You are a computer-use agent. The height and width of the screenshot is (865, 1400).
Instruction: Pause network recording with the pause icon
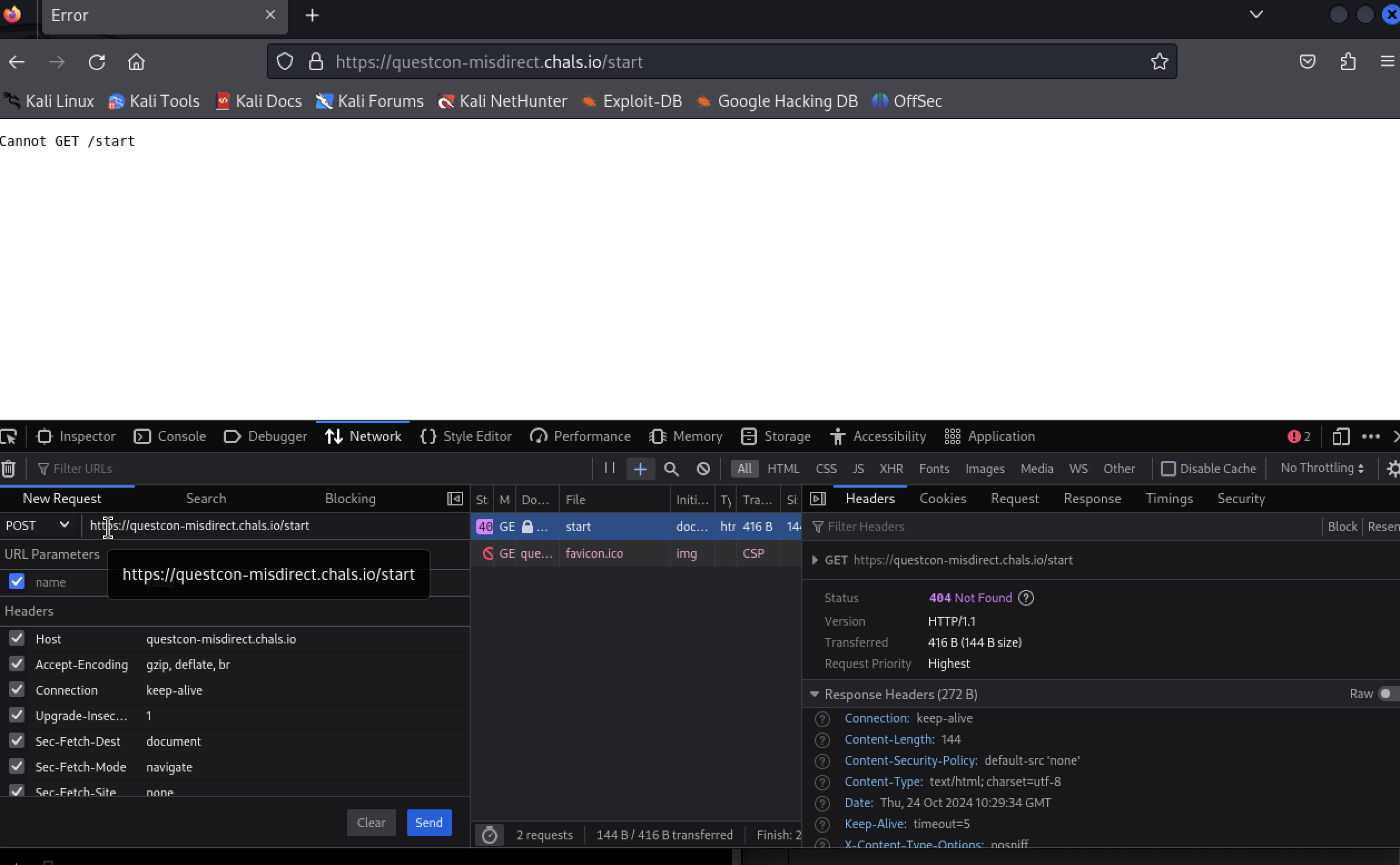tap(610, 468)
